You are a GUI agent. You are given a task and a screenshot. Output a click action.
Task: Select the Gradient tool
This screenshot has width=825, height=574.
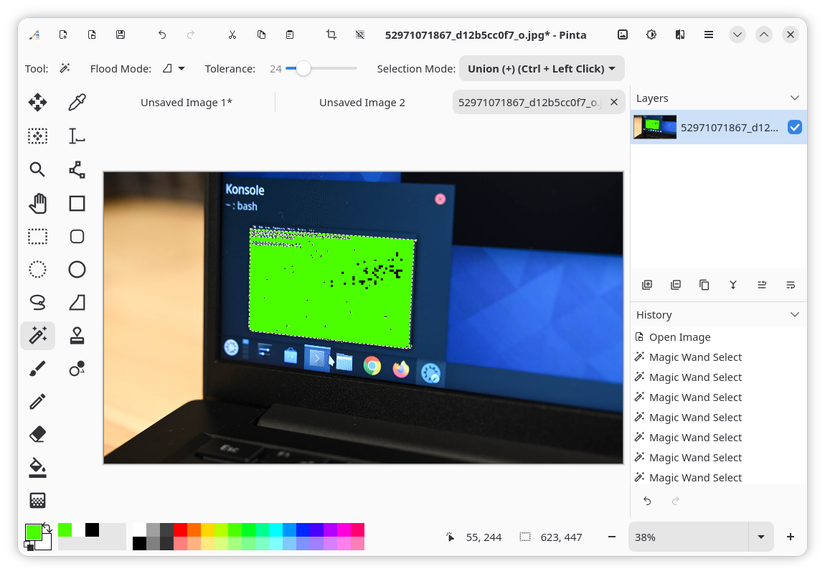(x=37, y=500)
